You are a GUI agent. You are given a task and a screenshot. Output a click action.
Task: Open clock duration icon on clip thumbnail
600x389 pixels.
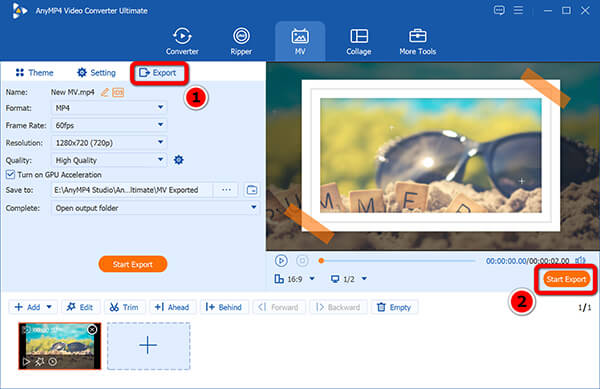coord(53,361)
